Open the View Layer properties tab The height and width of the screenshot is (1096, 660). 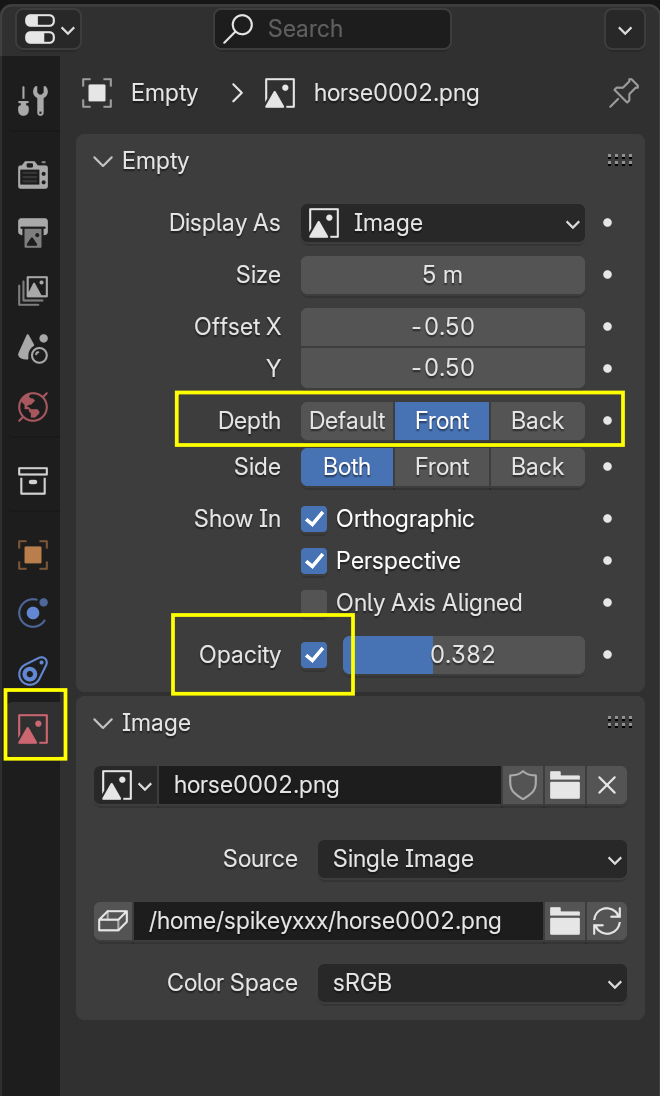[x=33, y=291]
